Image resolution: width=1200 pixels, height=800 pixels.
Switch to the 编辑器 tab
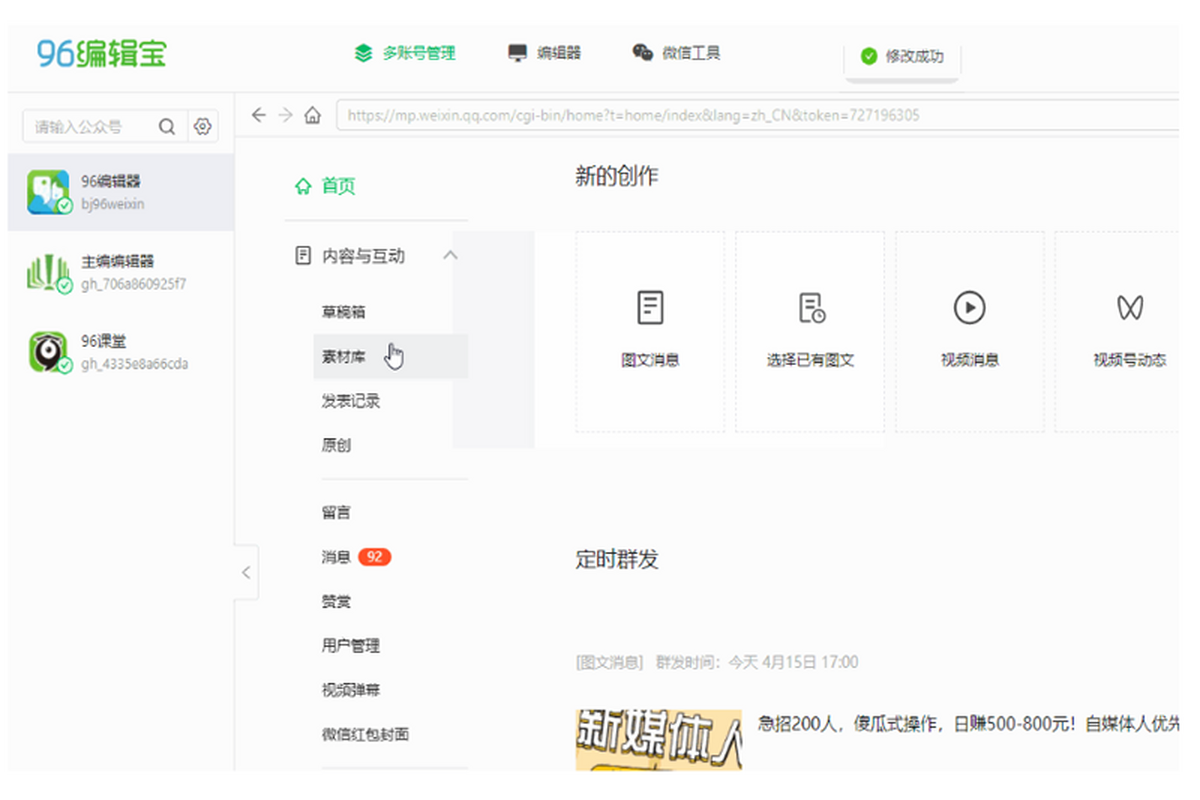pos(545,53)
